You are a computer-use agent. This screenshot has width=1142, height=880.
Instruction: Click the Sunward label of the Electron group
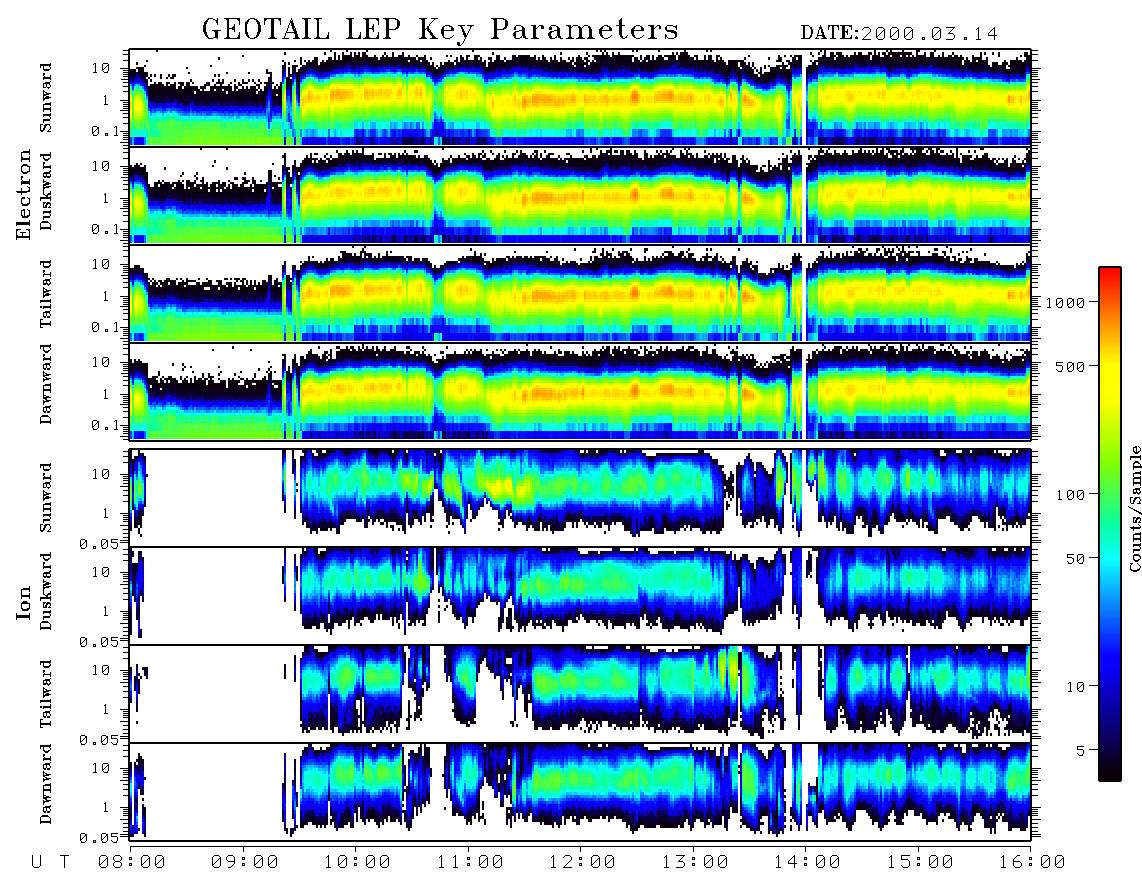coord(46,98)
